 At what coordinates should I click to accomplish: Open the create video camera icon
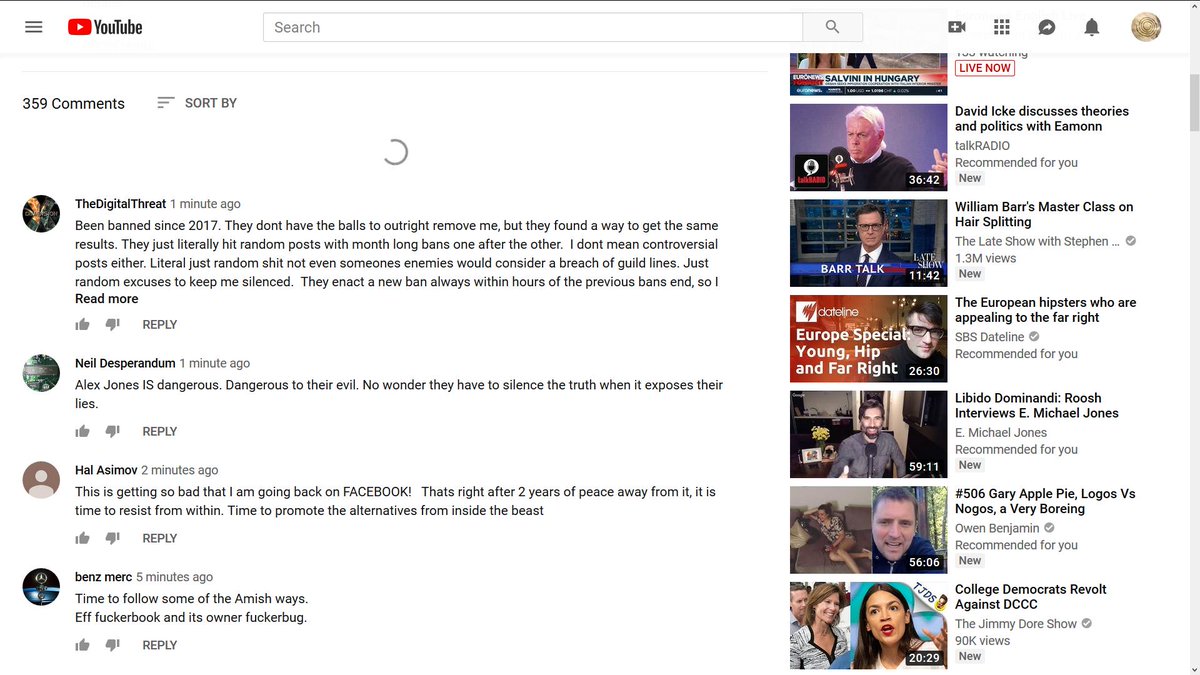point(957,27)
